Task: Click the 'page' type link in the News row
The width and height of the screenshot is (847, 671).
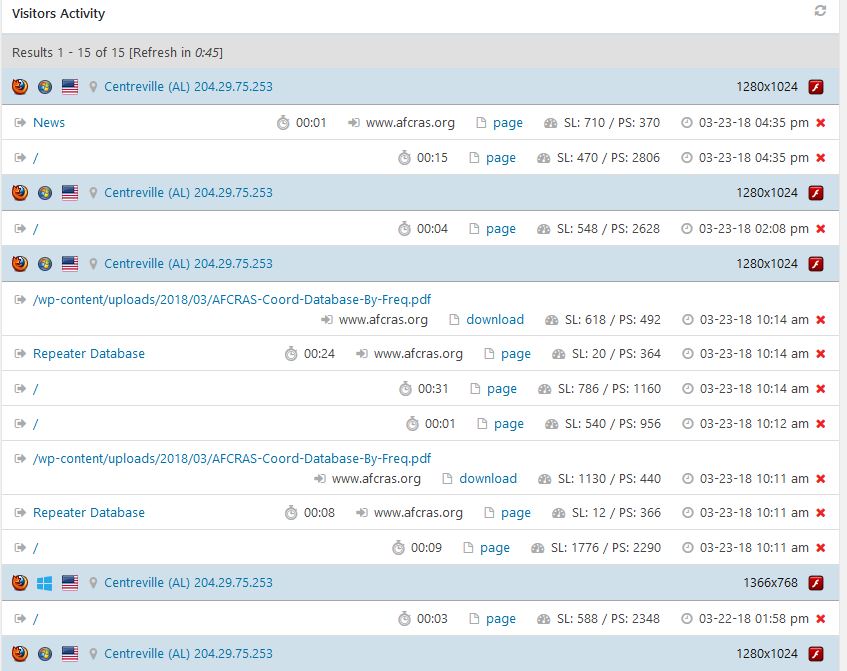Action: point(508,123)
